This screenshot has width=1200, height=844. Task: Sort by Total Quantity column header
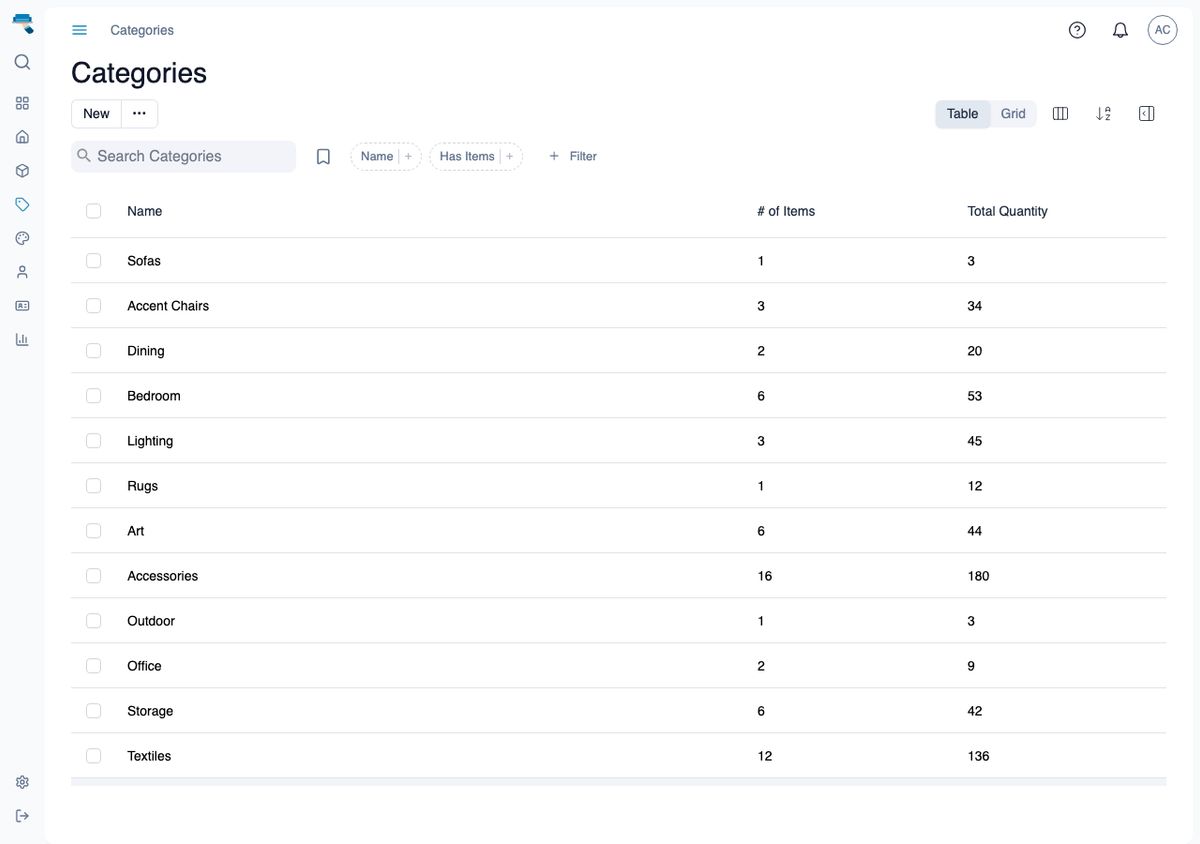tap(1007, 211)
